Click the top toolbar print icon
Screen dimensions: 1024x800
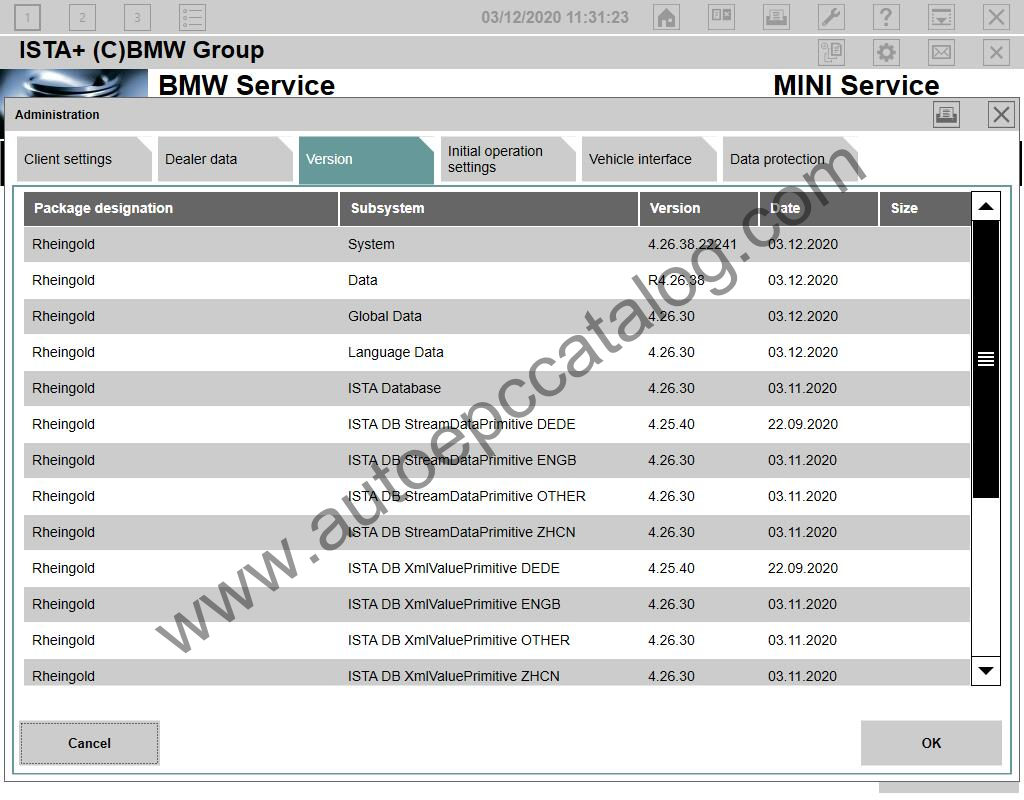click(776, 17)
